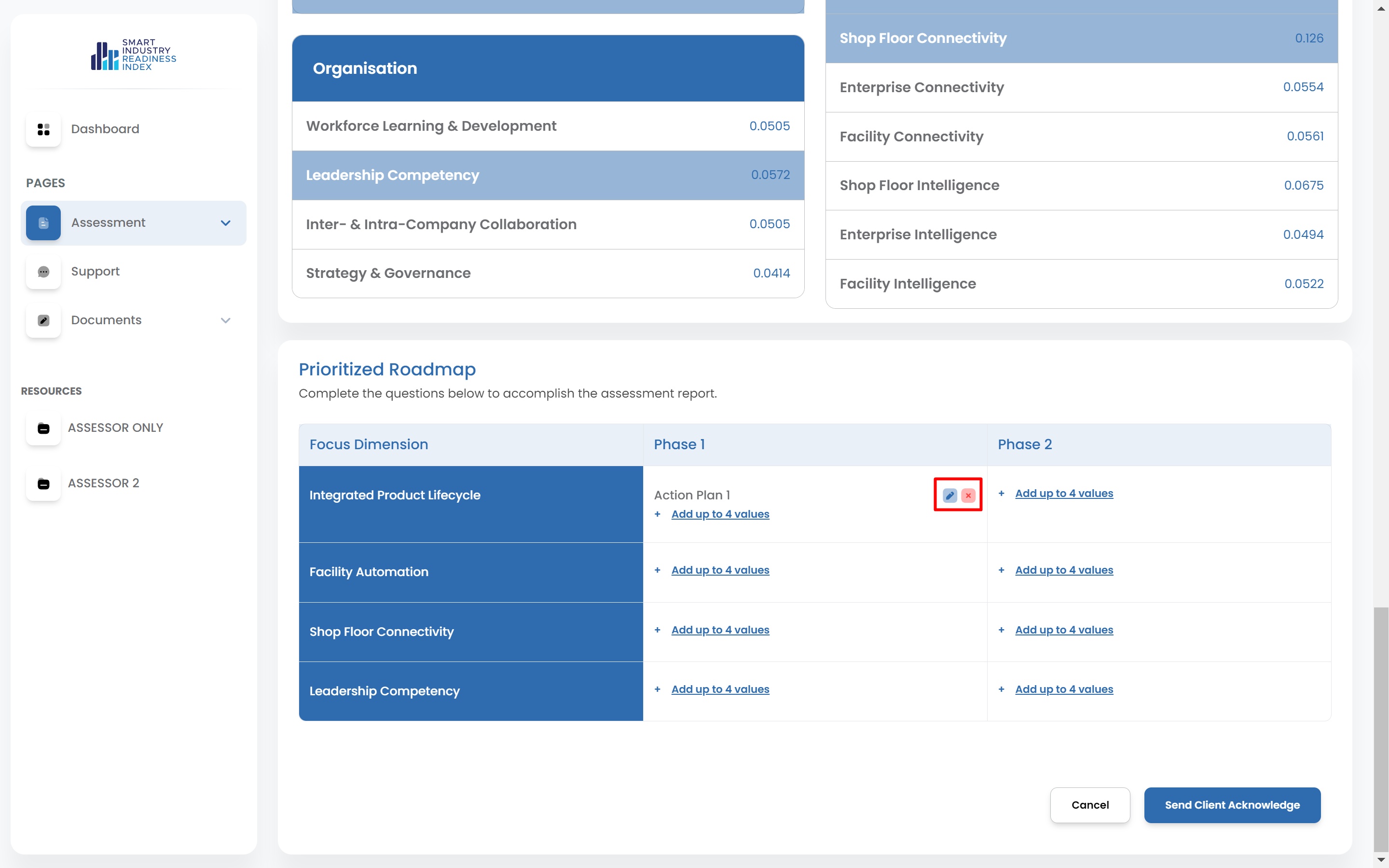
Task: Expand the Documents menu chevron
Action: [x=226, y=320]
